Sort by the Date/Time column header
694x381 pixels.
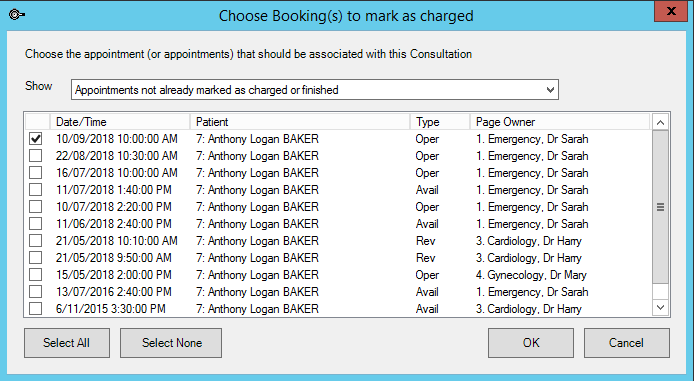120,122
